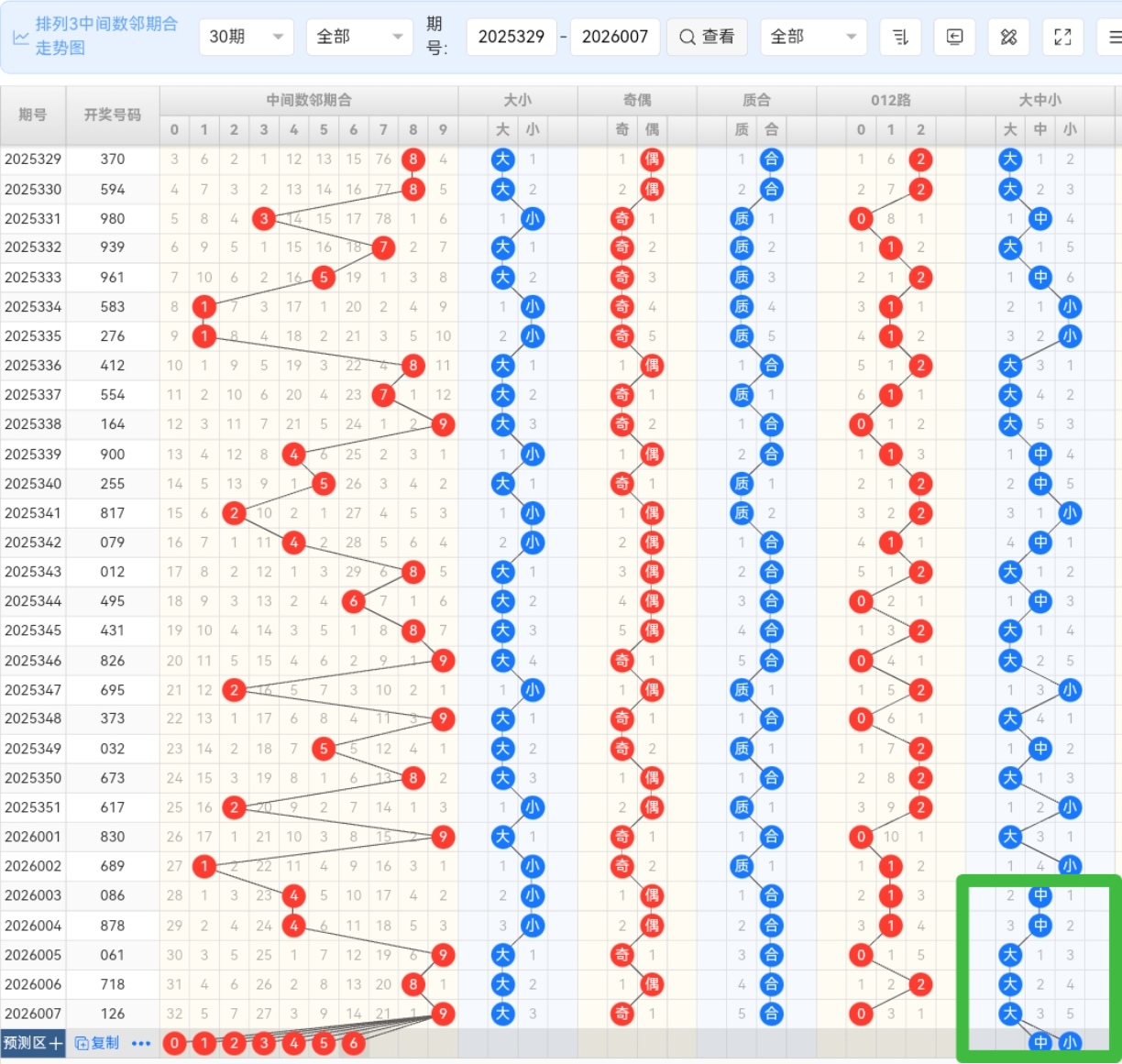Click period cell 2025350
The height and width of the screenshot is (1064, 1122).
pyautogui.click(x=33, y=778)
